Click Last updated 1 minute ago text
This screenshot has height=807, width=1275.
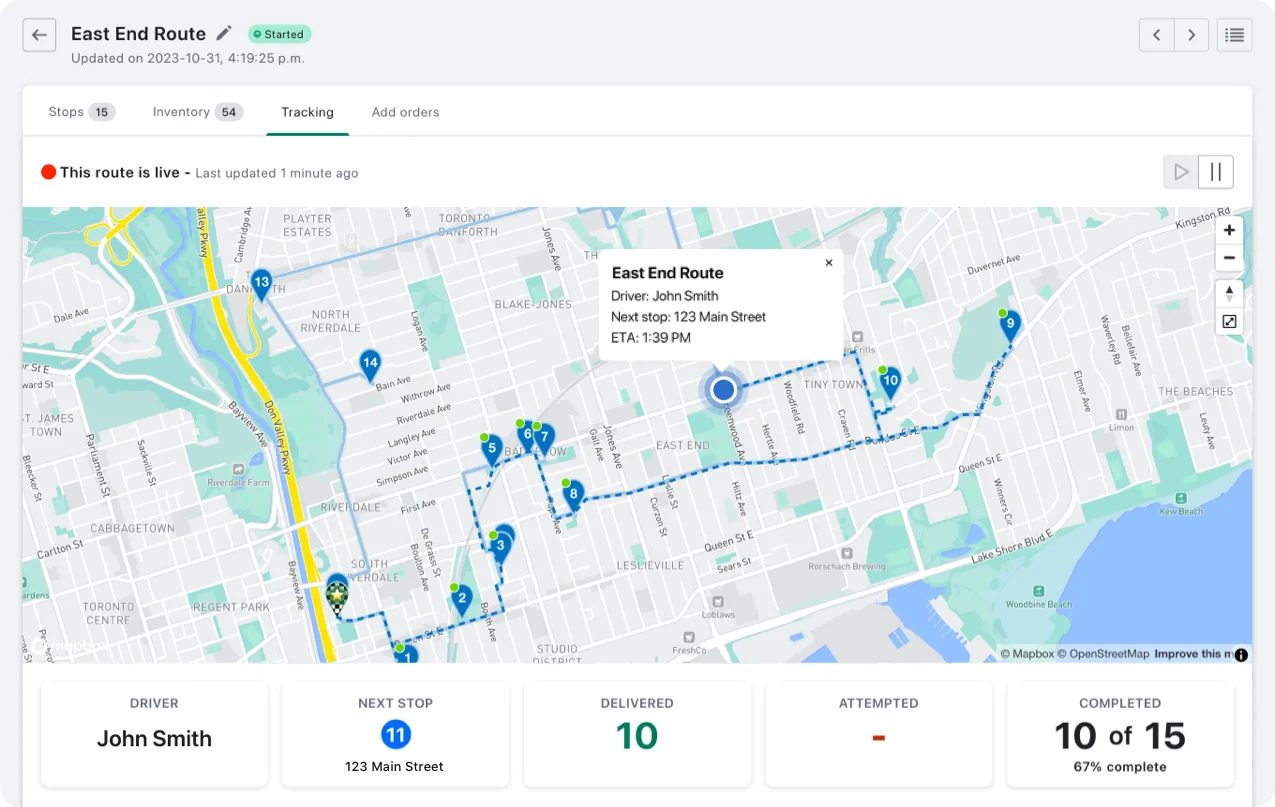[277, 173]
